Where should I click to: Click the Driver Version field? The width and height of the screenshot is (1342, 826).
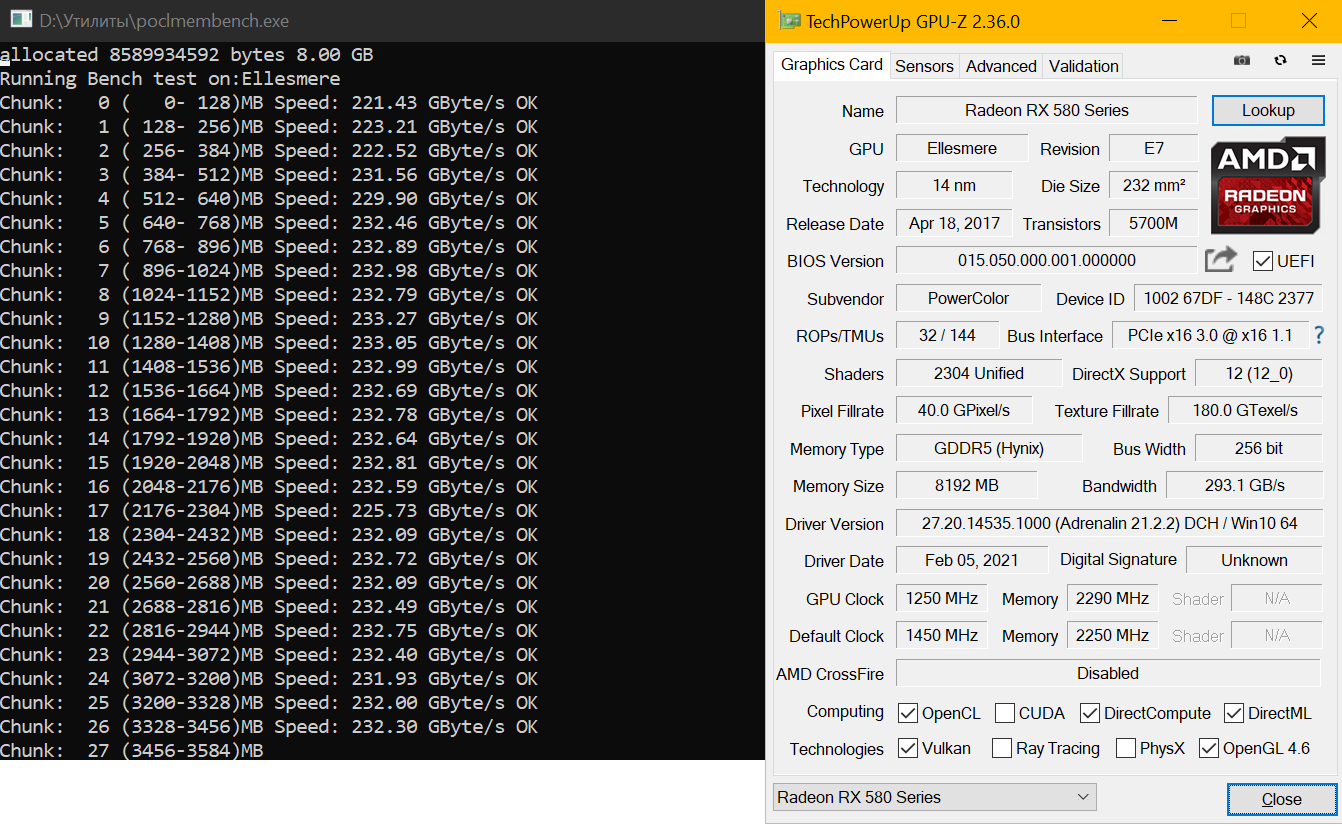1109,523
